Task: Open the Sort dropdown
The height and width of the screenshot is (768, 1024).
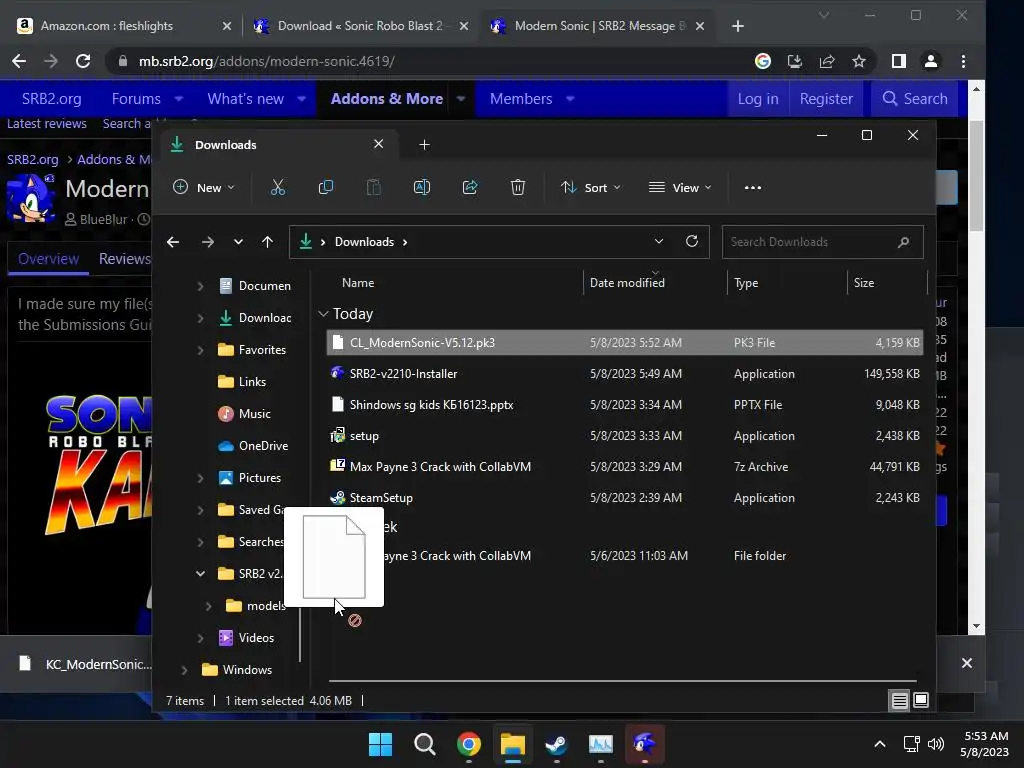Action: coord(590,187)
